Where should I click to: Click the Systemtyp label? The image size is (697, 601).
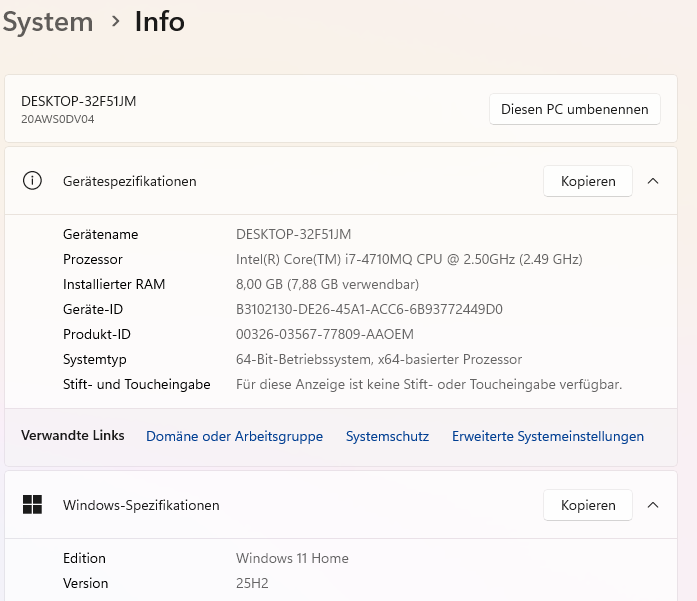click(95, 359)
